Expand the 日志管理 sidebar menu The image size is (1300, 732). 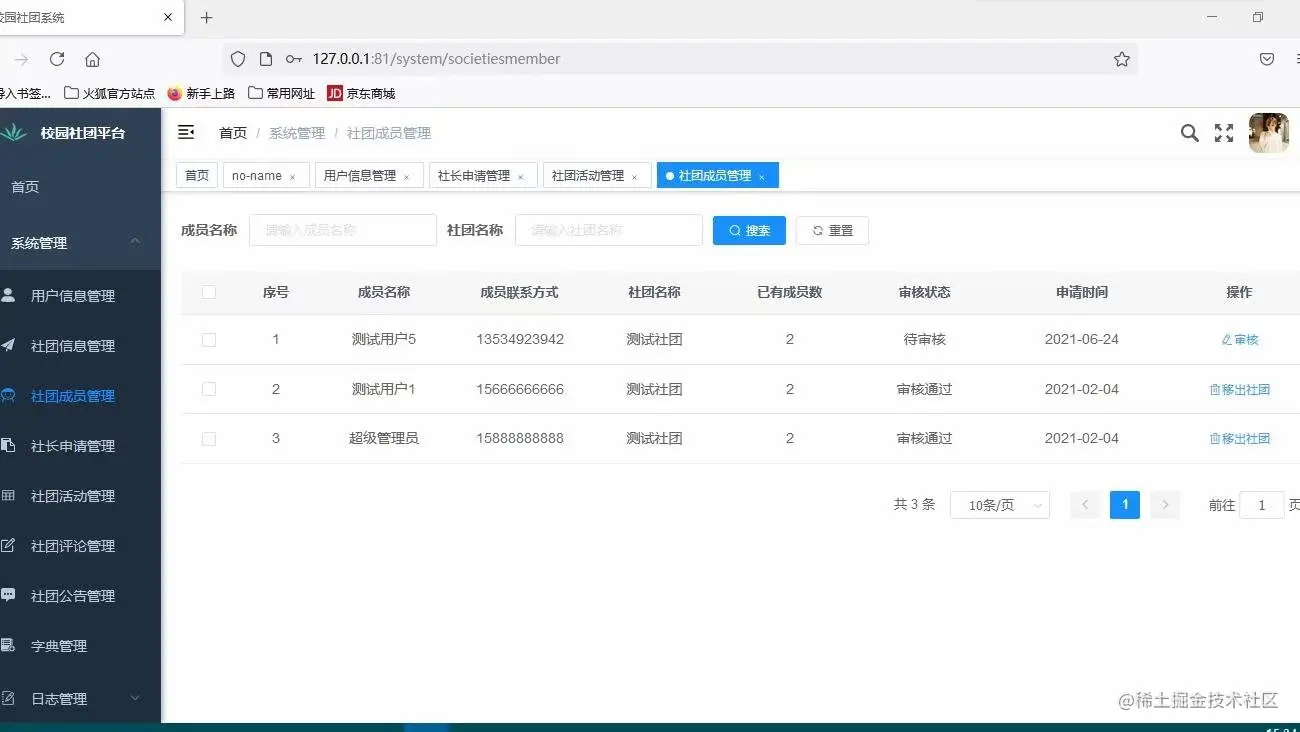(80, 698)
